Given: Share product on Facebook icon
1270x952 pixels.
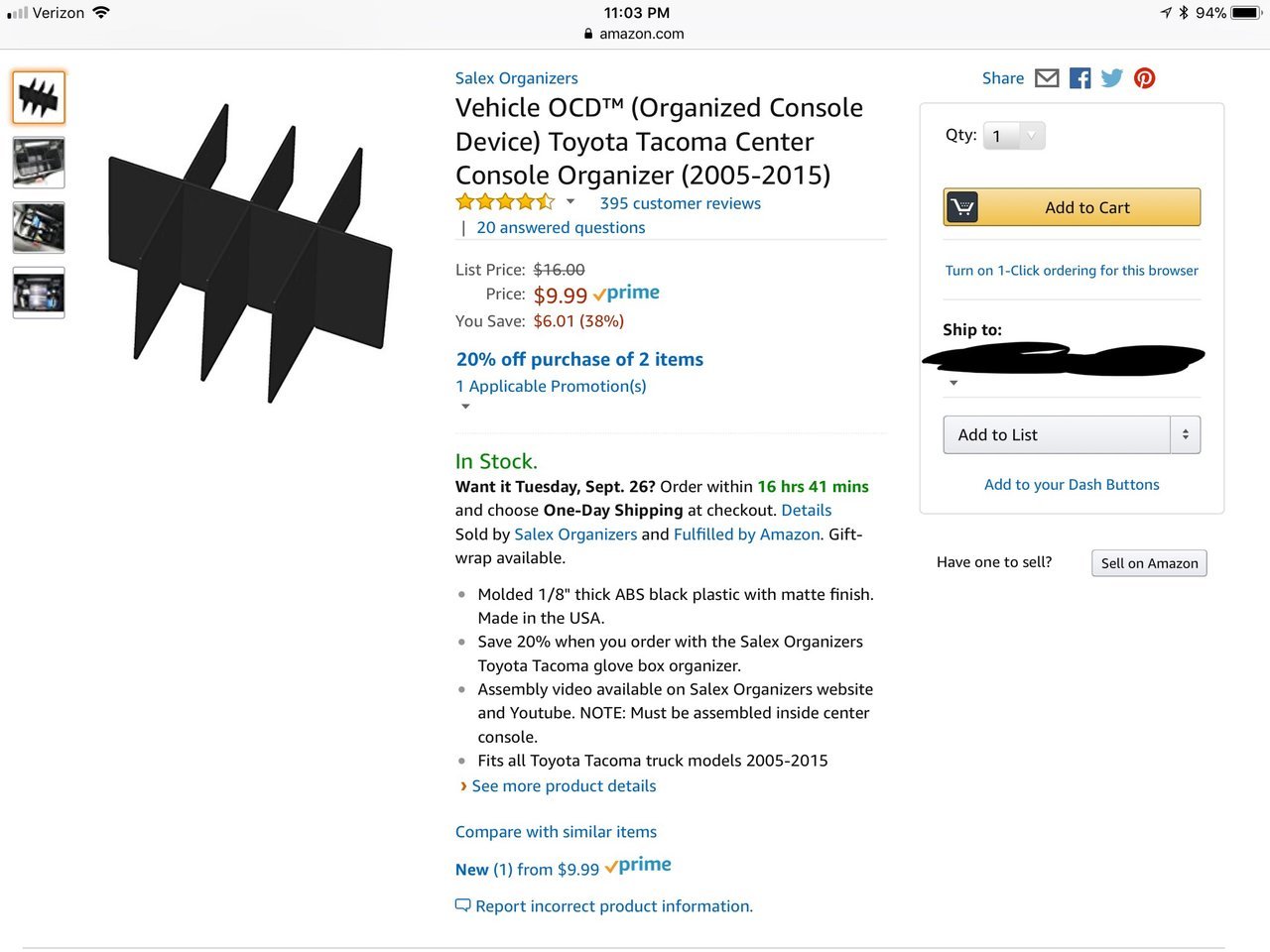Looking at the screenshot, I should coord(1080,78).
